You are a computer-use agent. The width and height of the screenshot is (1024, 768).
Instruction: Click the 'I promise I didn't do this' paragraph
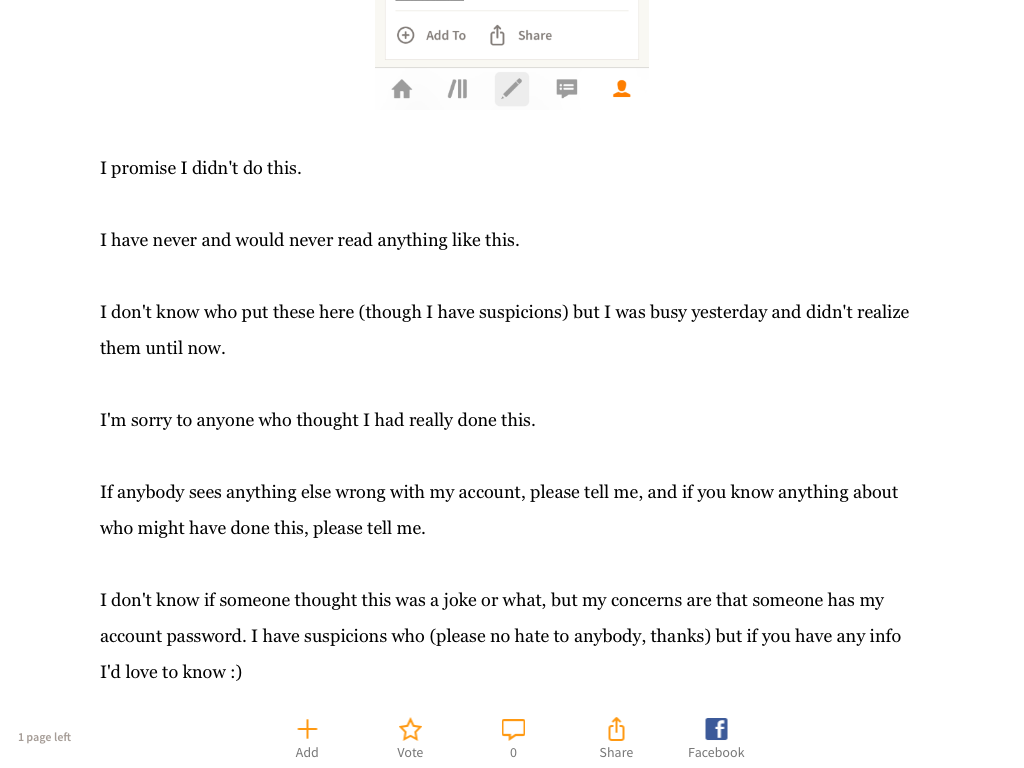200,168
